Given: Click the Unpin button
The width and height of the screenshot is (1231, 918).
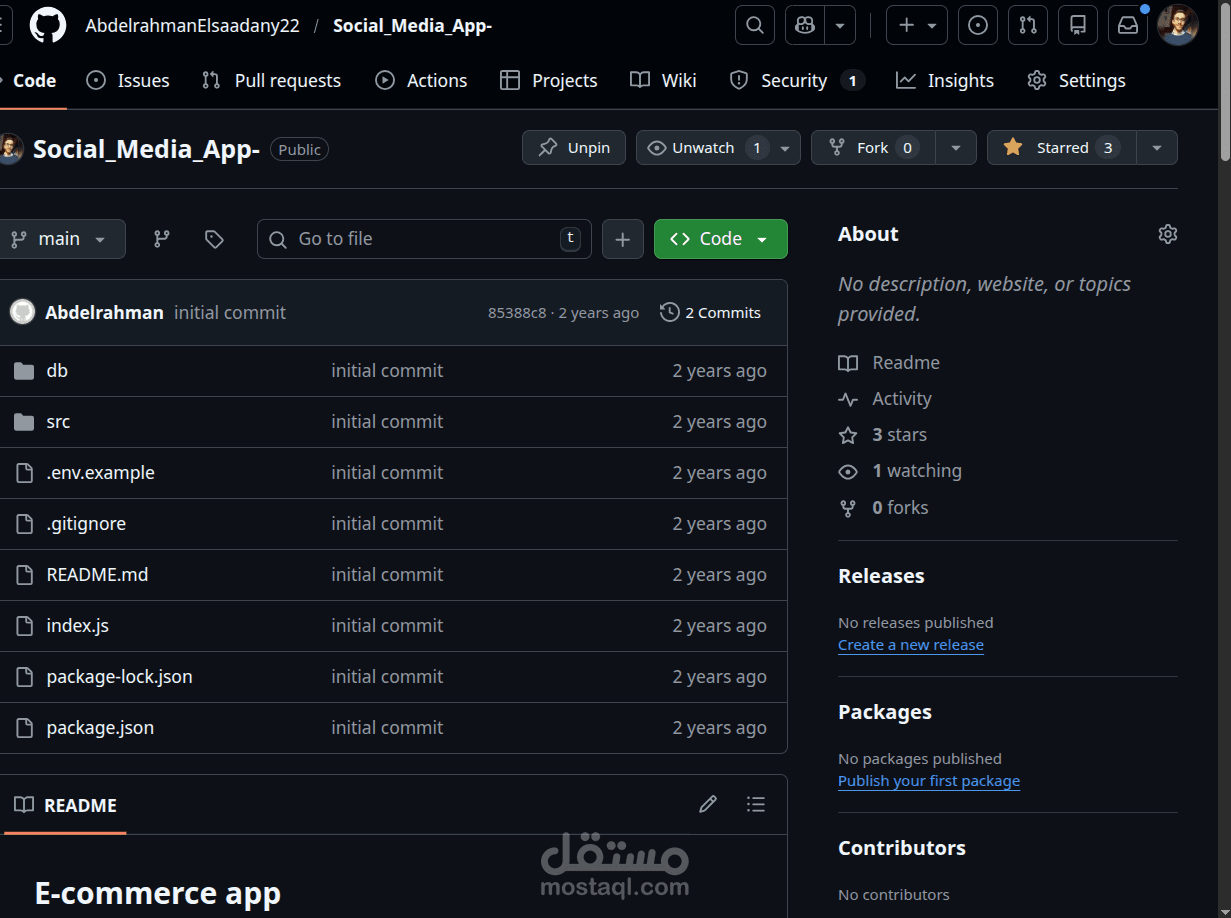Looking at the screenshot, I should 574,148.
